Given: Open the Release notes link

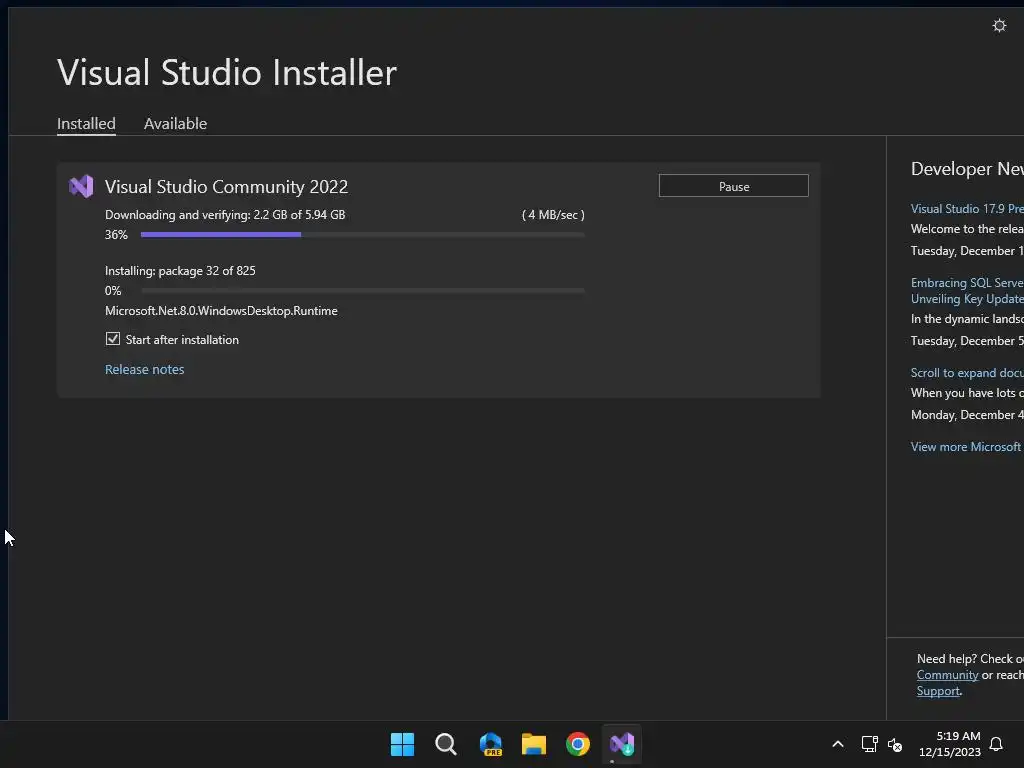Looking at the screenshot, I should pyautogui.click(x=144, y=370).
